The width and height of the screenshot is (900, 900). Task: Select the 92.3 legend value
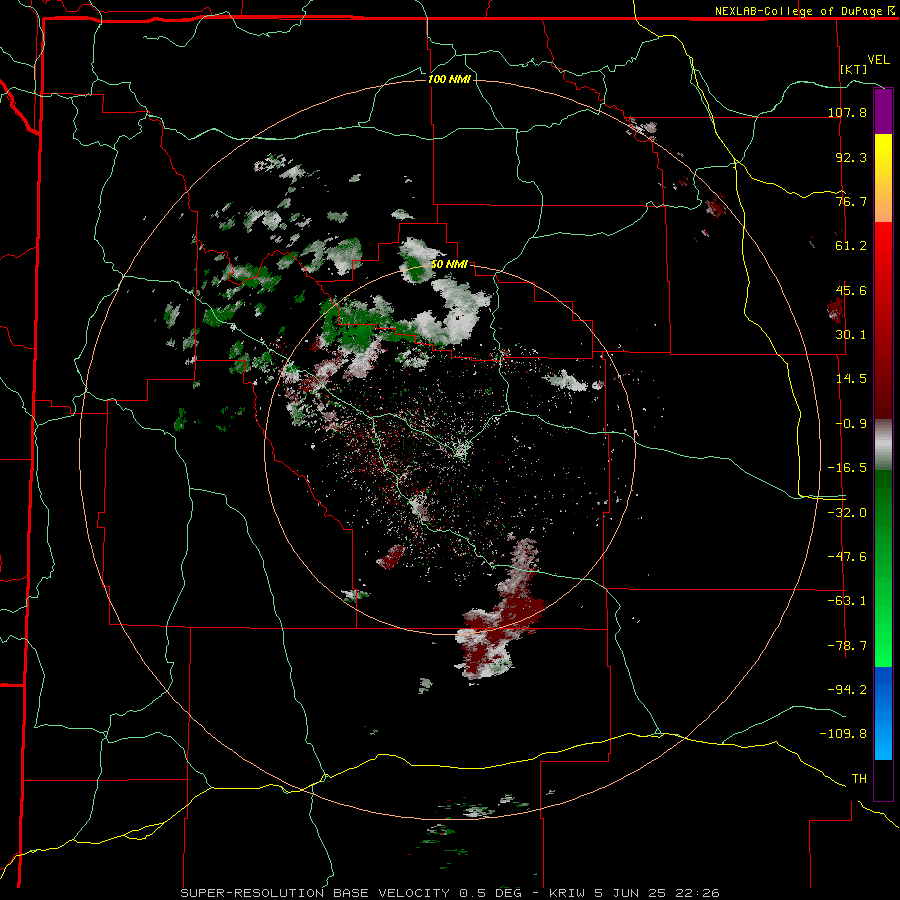tap(851, 157)
